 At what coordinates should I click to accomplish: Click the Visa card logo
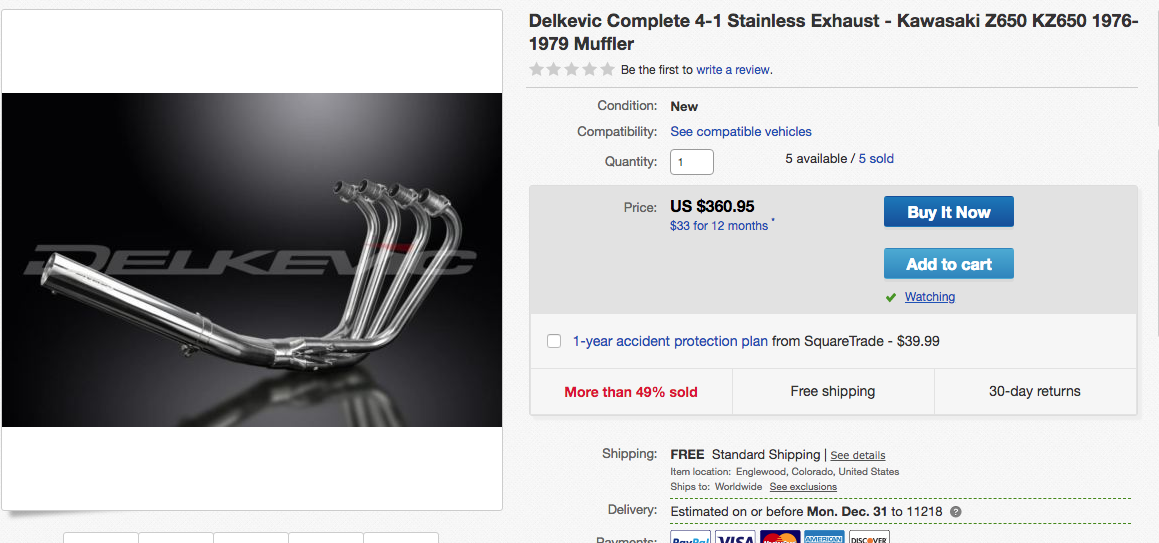point(735,537)
